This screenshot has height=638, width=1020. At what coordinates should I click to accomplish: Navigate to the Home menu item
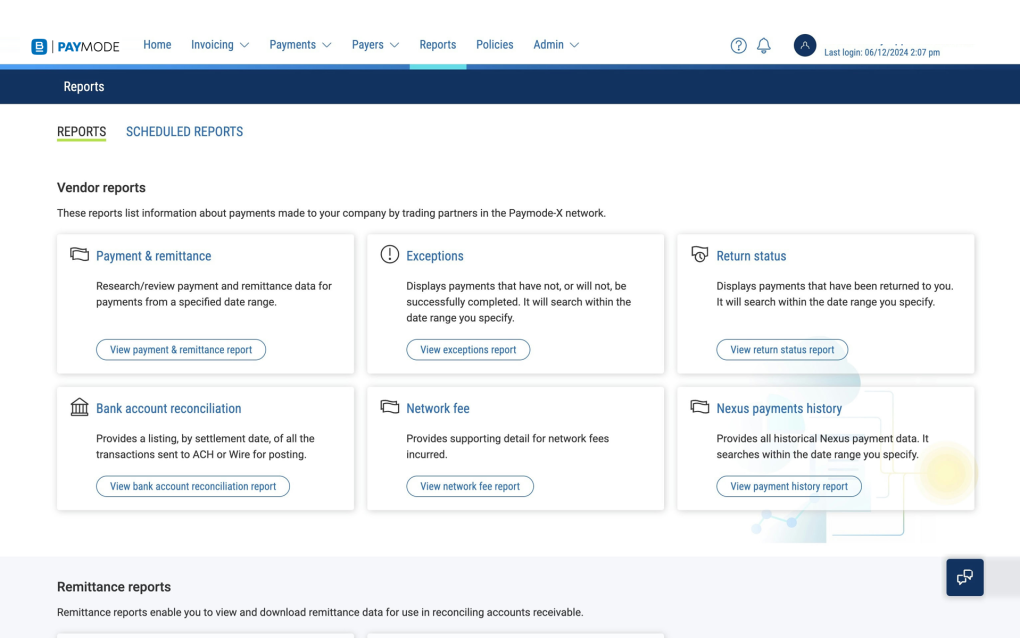tap(157, 45)
